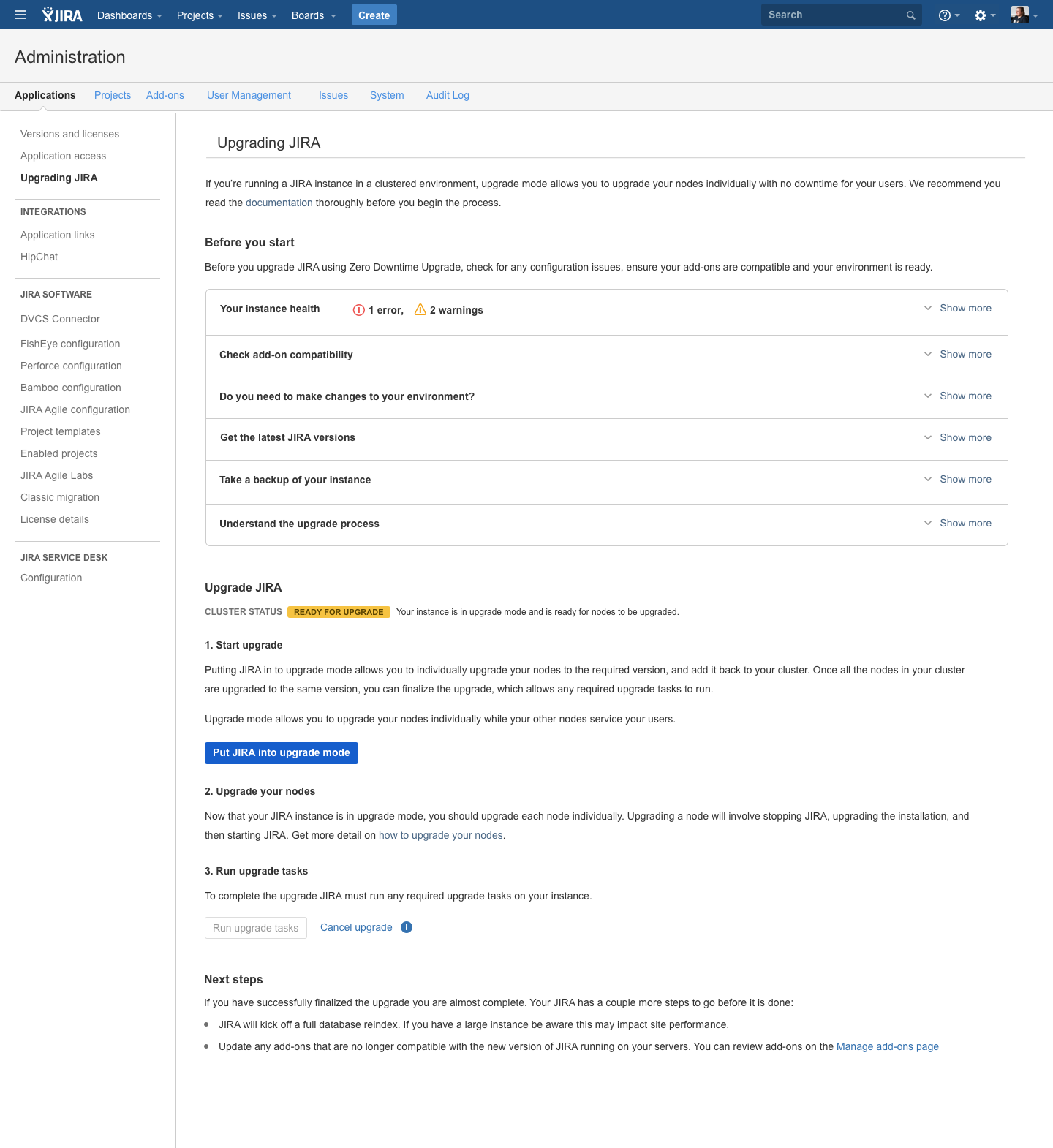Open the Boards dropdown menu
Image resolution: width=1053 pixels, height=1148 pixels.
[x=314, y=15]
